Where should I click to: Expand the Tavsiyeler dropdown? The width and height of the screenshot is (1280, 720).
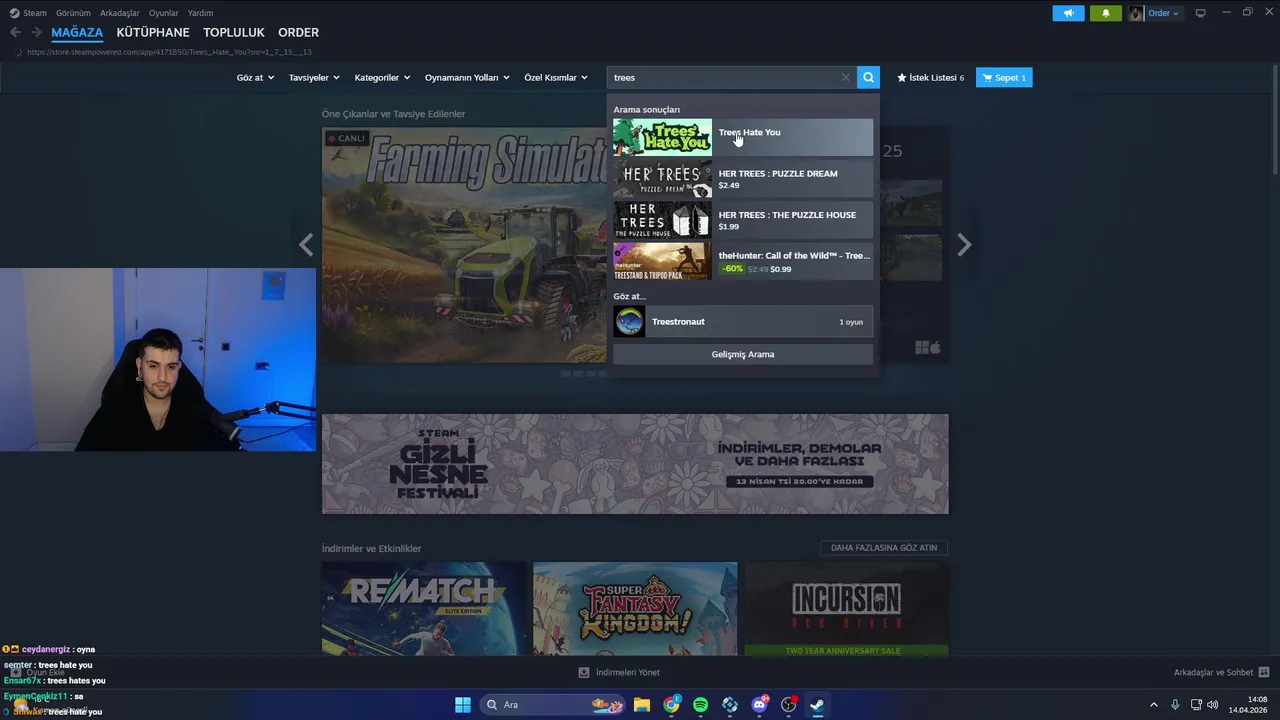[x=314, y=77]
